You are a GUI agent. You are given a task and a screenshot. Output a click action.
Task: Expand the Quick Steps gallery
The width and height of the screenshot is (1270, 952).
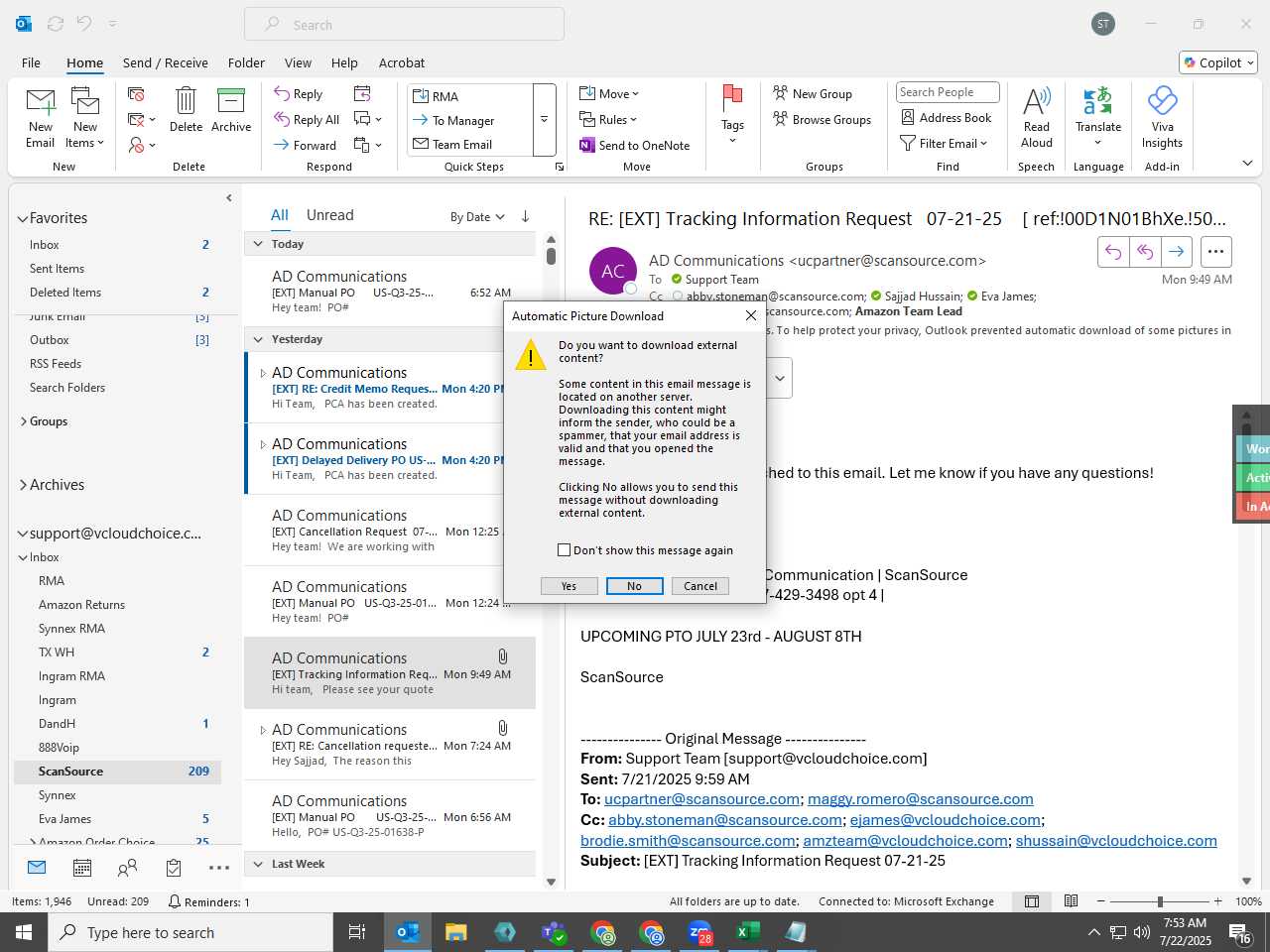[x=544, y=120]
